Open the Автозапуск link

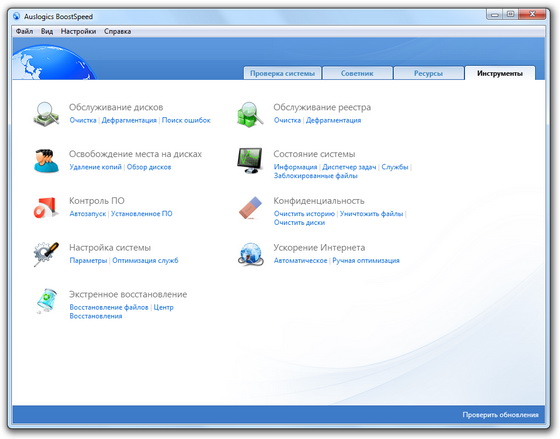[88, 214]
